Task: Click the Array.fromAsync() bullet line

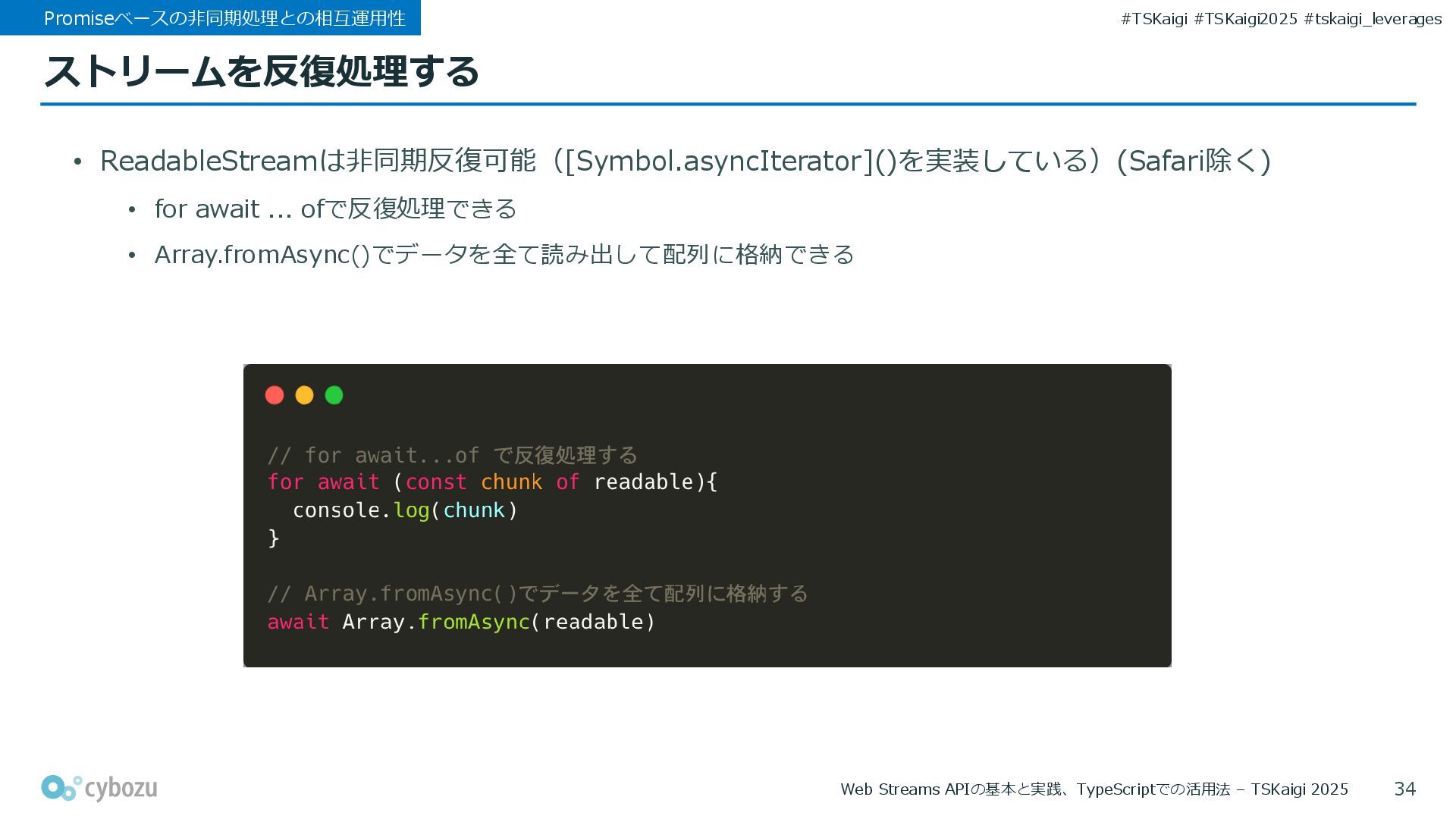Action: click(504, 254)
